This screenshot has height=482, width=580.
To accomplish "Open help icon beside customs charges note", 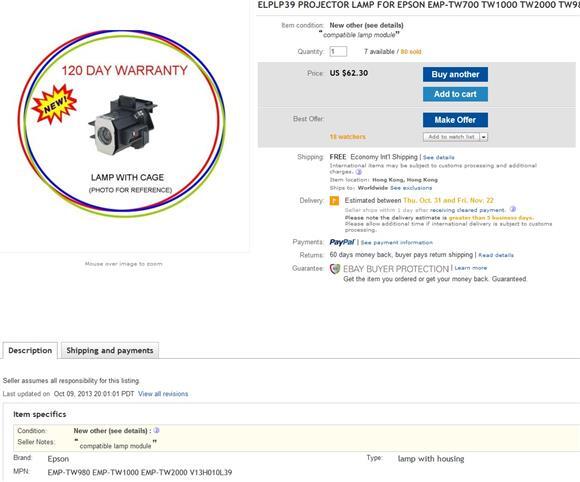I will coord(358,172).
